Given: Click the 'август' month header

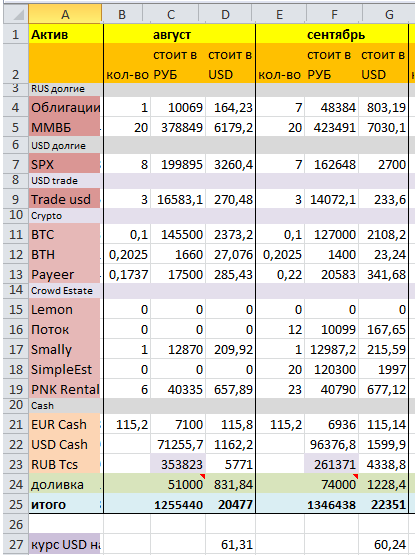Looking at the screenshot, I should pos(180,34).
